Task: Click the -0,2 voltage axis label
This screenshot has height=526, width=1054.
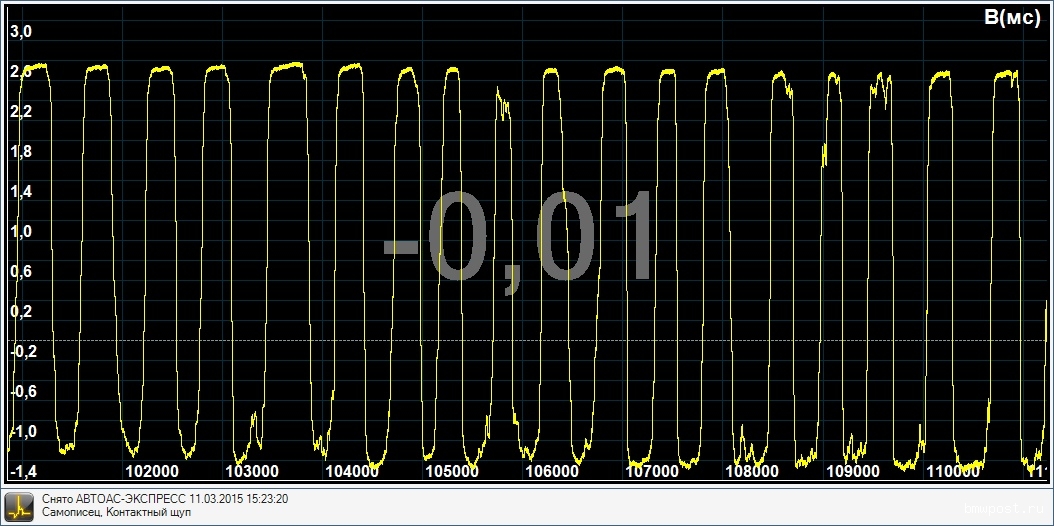Action: pos(23,352)
